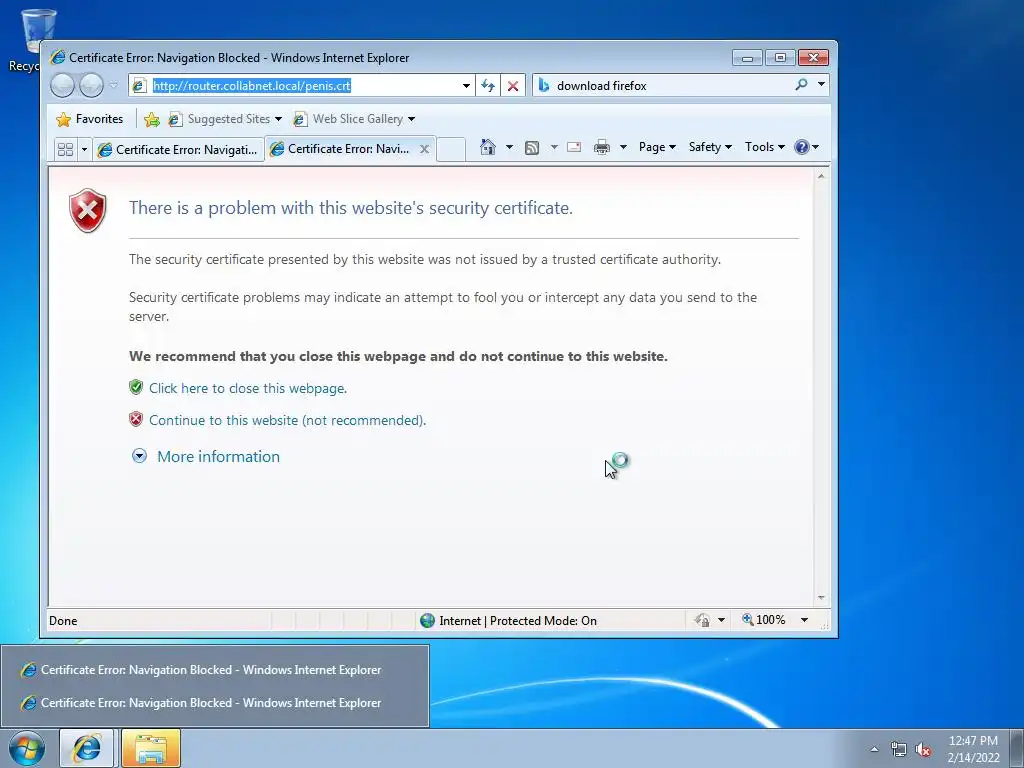
Task: Click the Forward navigation button
Action: tap(91, 86)
